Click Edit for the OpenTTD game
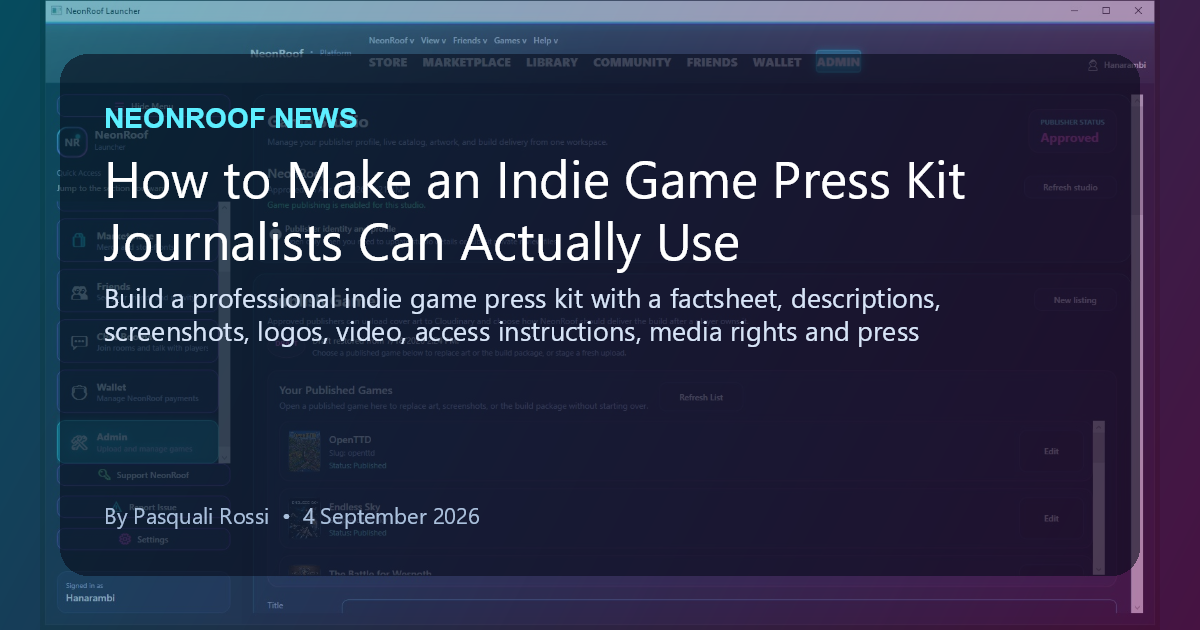1200x630 pixels. pyautogui.click(x=1051, y=451)
